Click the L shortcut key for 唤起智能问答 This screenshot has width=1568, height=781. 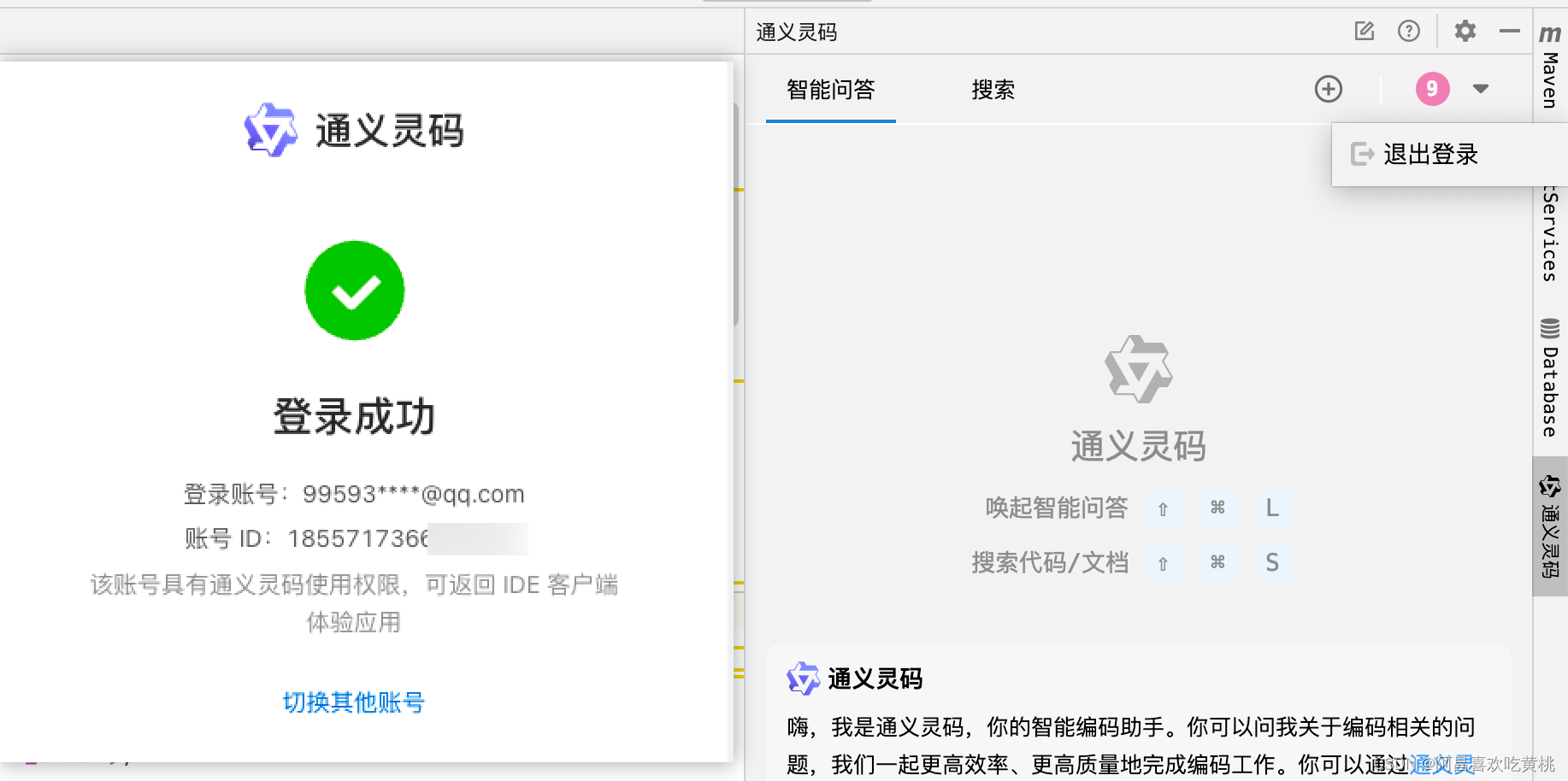(1272, 508)
